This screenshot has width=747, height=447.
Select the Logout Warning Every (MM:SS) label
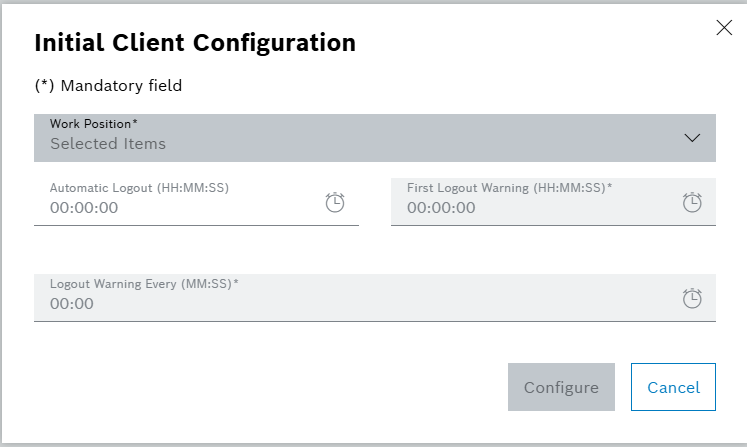144,283
